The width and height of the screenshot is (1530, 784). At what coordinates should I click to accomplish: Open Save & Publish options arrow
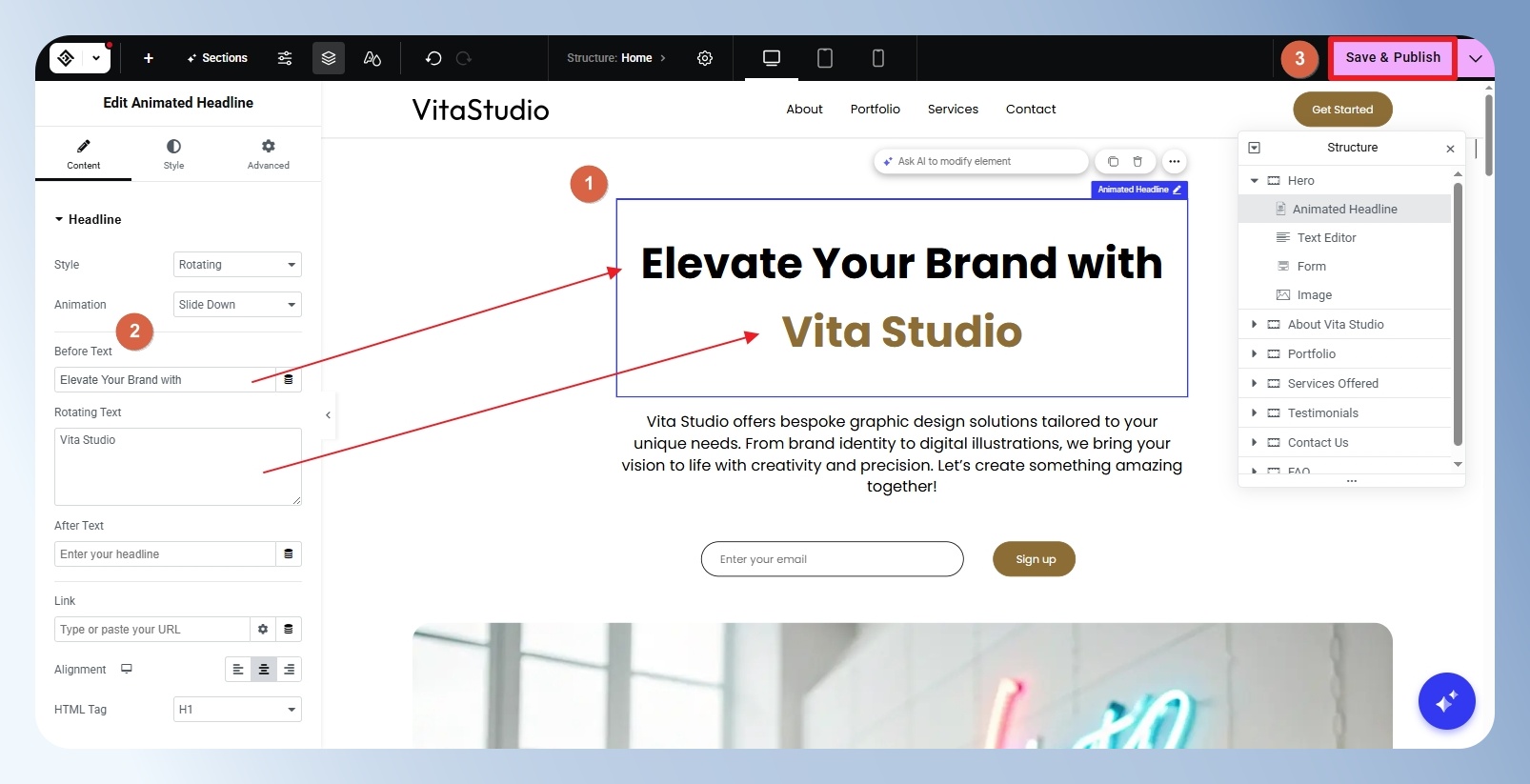(1476, 58)
